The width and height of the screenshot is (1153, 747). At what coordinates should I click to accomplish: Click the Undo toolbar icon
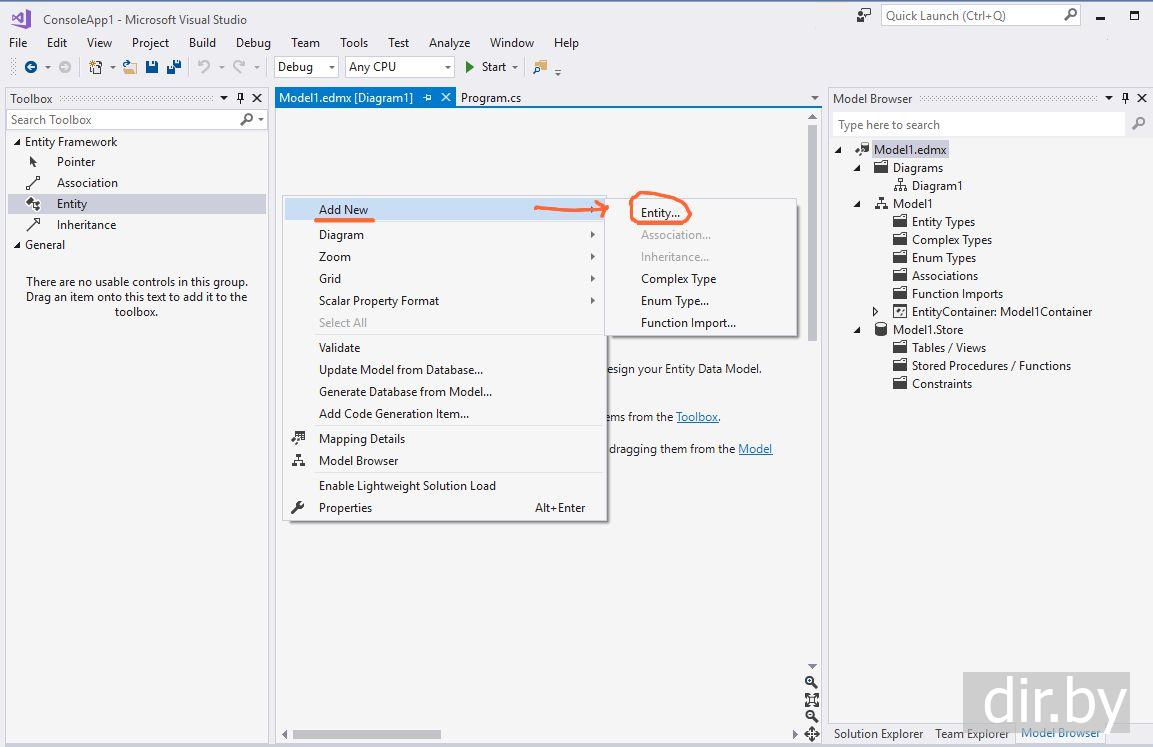coord(204,67)
